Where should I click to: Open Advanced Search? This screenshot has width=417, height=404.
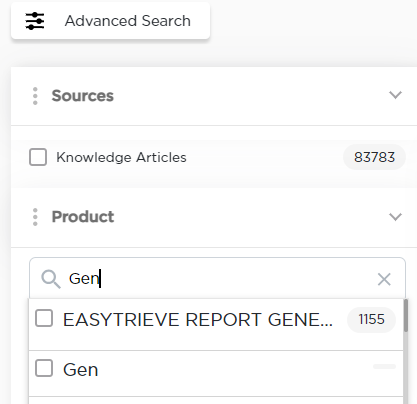(x=110, y=21)
